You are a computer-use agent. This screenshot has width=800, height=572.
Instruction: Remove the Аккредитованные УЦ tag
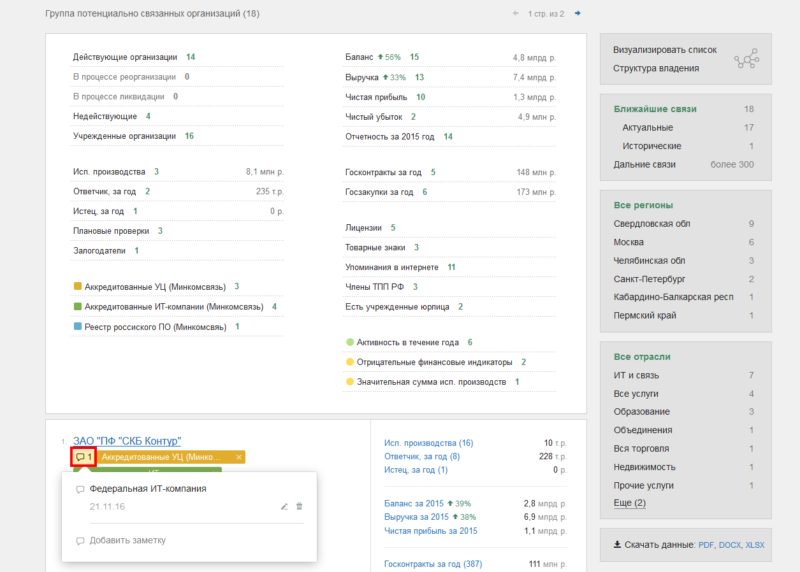tap(238, 457)
